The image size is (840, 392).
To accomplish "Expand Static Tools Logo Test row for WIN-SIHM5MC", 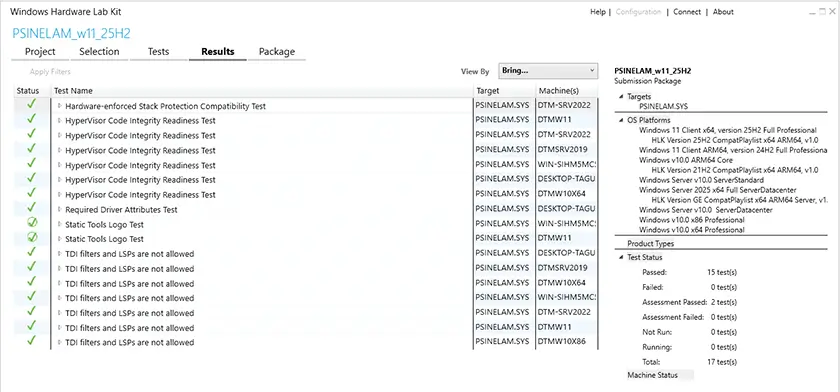I will click(59, 224).
